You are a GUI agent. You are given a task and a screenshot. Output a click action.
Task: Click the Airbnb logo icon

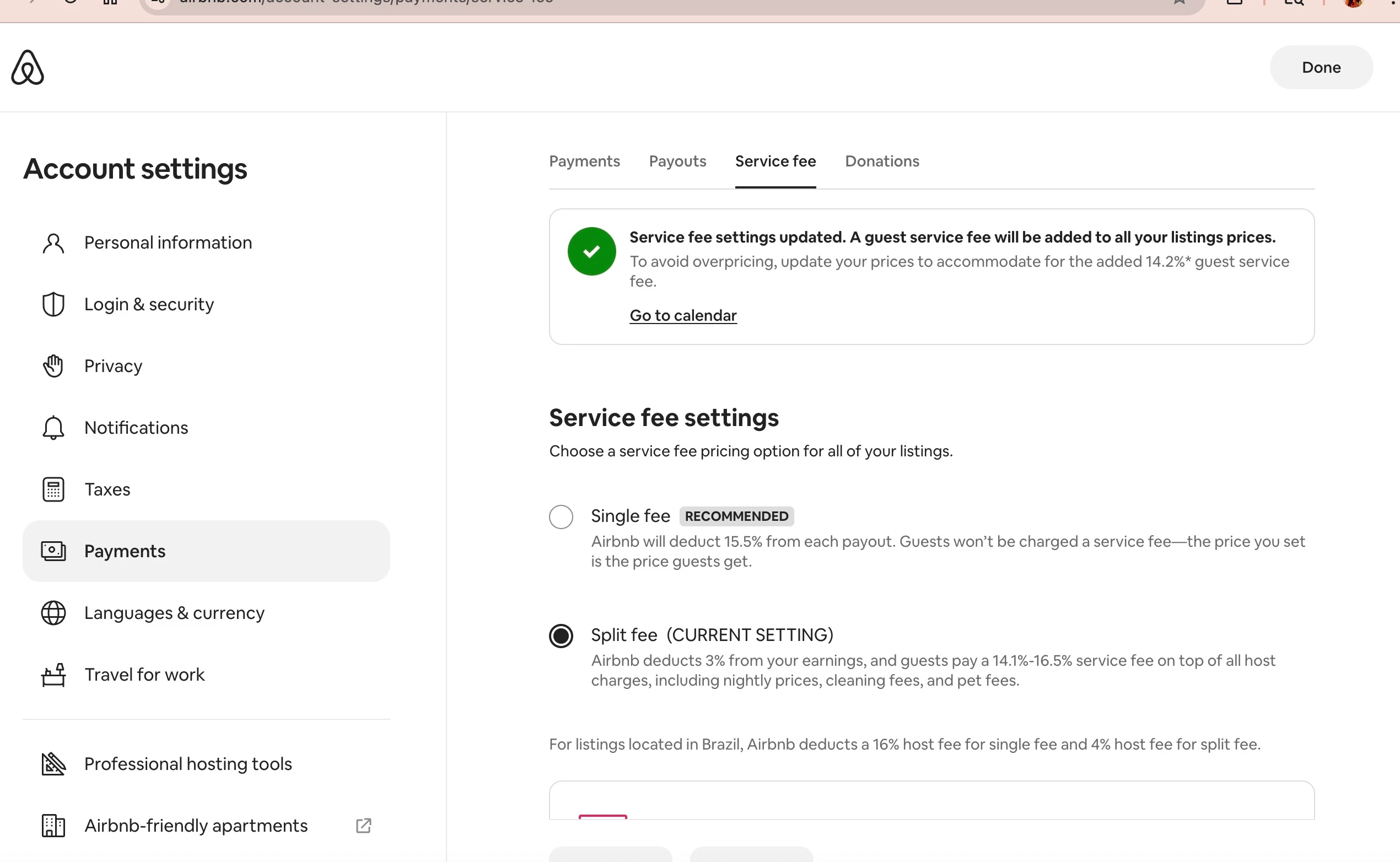pyautogui.click(x=28, y=67)
